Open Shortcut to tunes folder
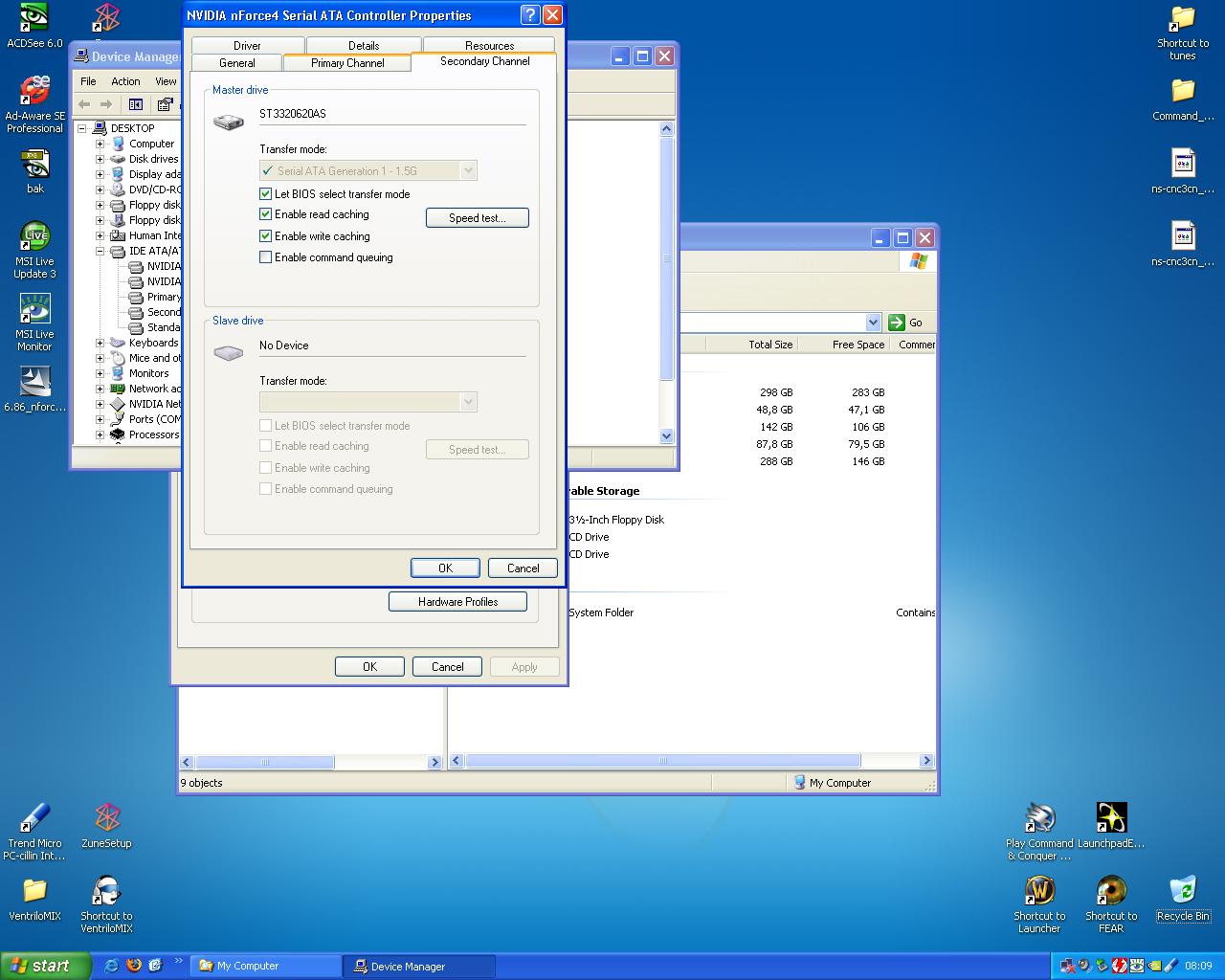1225x980 pixels. [1183, 33]
